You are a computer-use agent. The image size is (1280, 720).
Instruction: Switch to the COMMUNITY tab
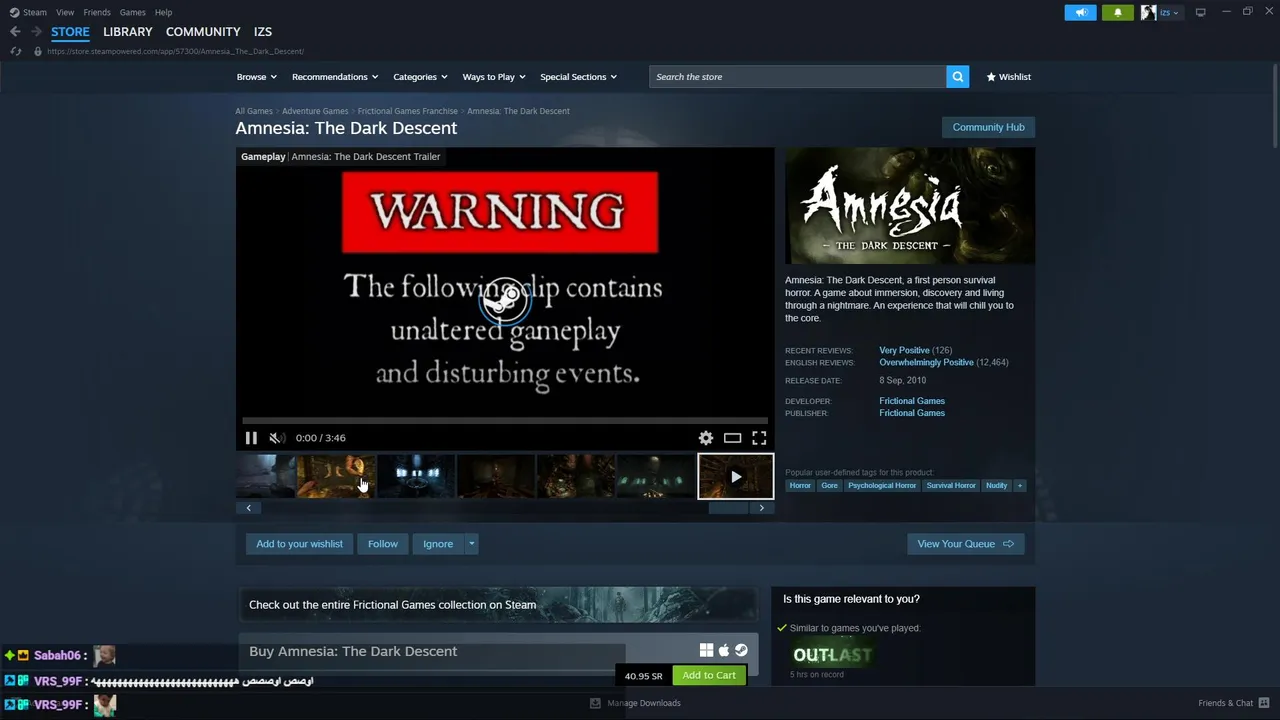click(x=203, y=32)
